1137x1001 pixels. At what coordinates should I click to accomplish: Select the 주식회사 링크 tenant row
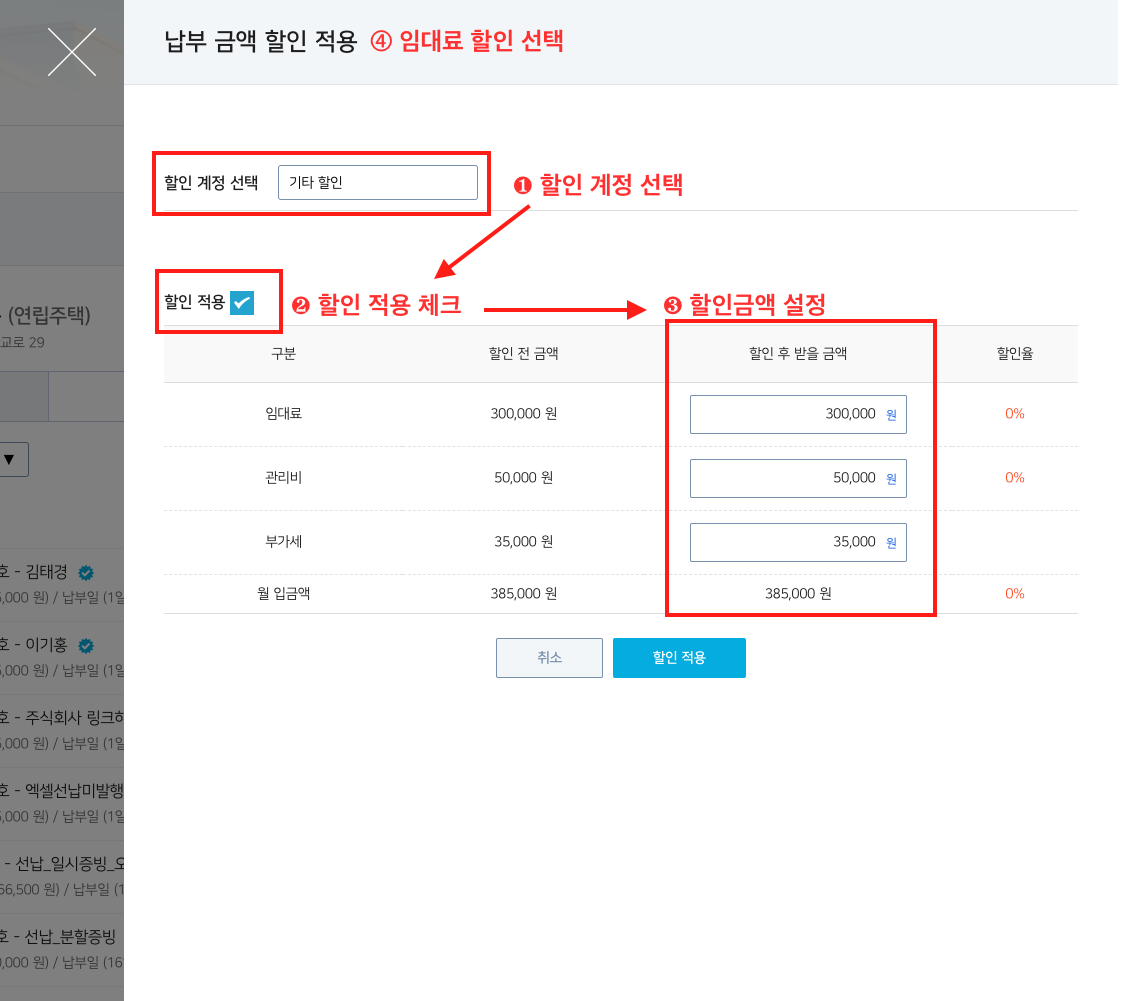62,729
